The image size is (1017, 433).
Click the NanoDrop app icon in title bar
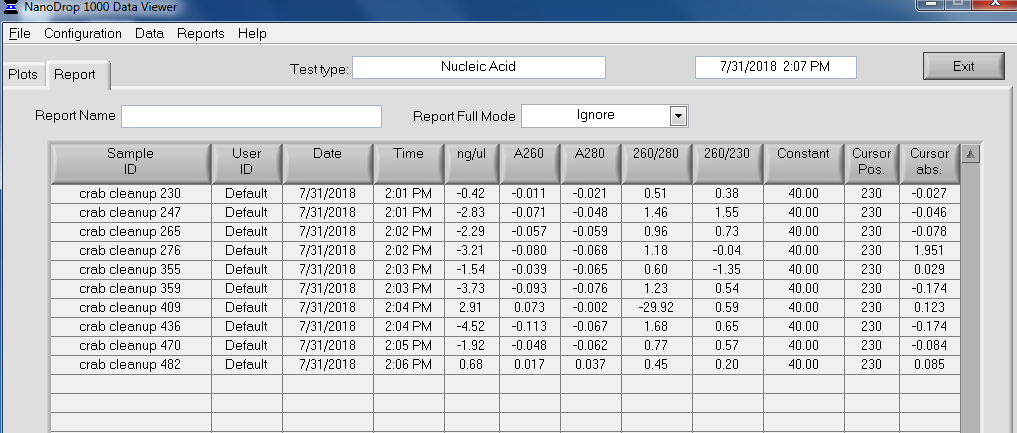11,6
